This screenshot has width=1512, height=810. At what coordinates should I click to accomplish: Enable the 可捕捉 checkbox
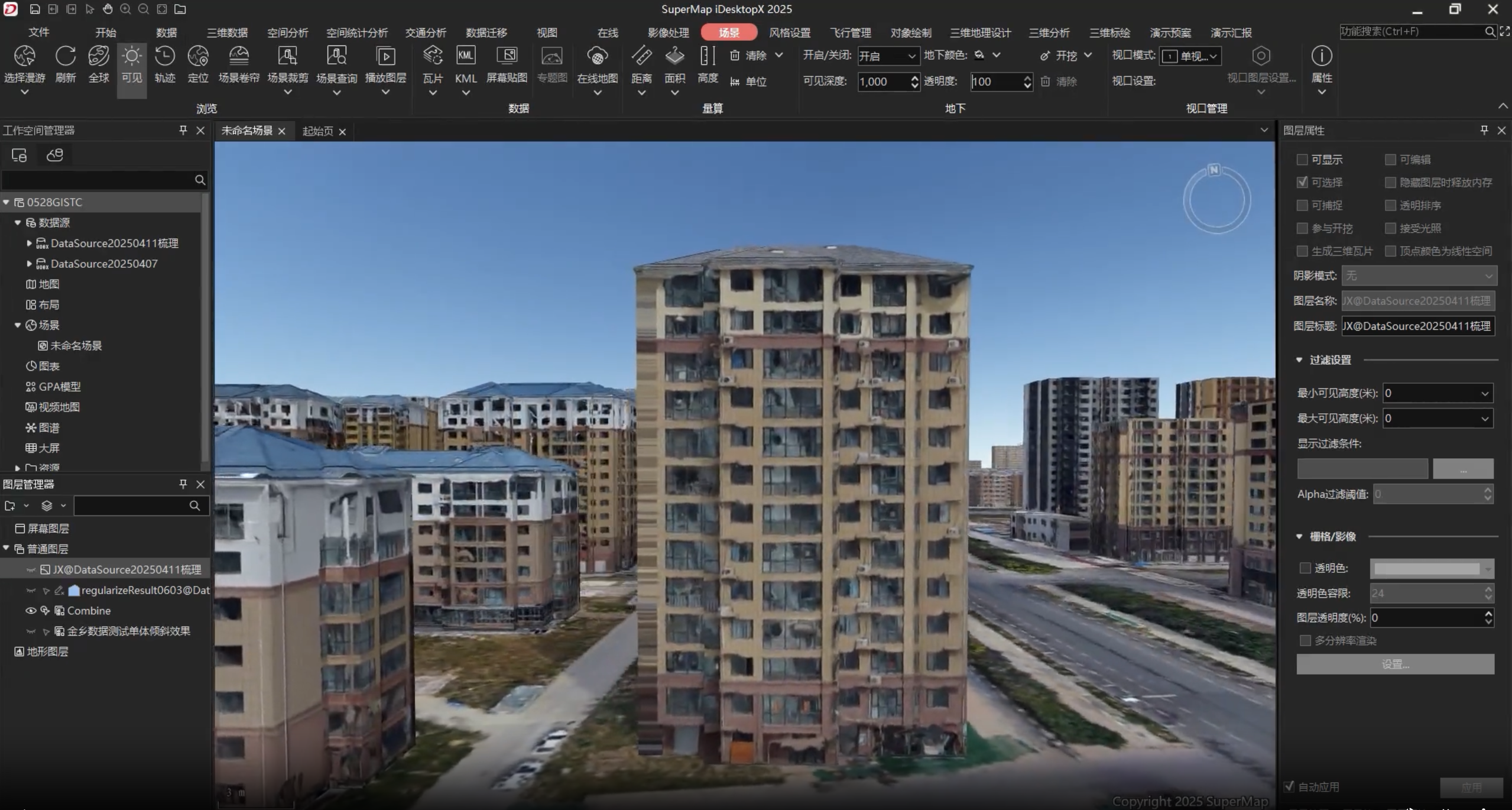(1302, 205)
